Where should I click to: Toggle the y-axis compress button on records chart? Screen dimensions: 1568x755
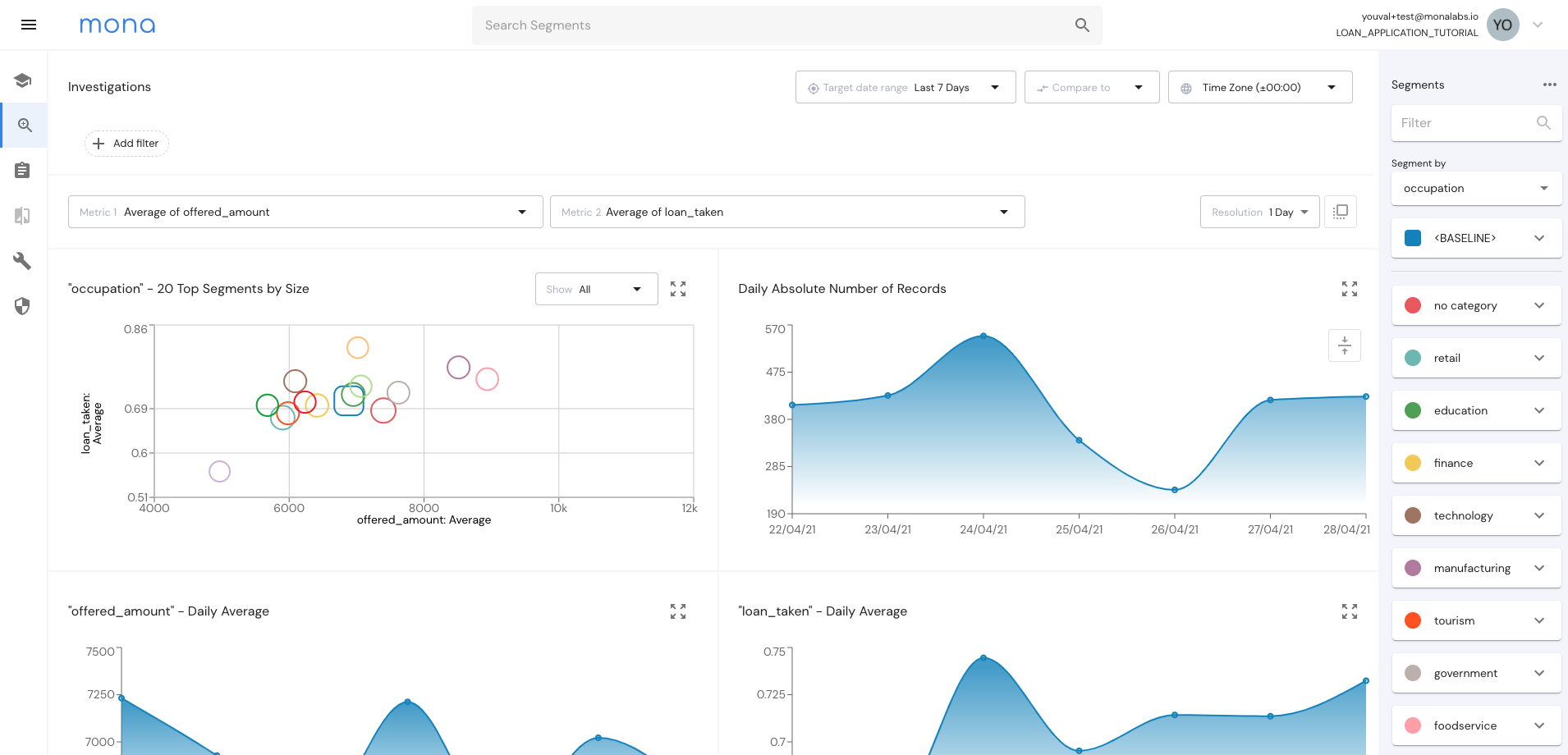[1345, 345]
